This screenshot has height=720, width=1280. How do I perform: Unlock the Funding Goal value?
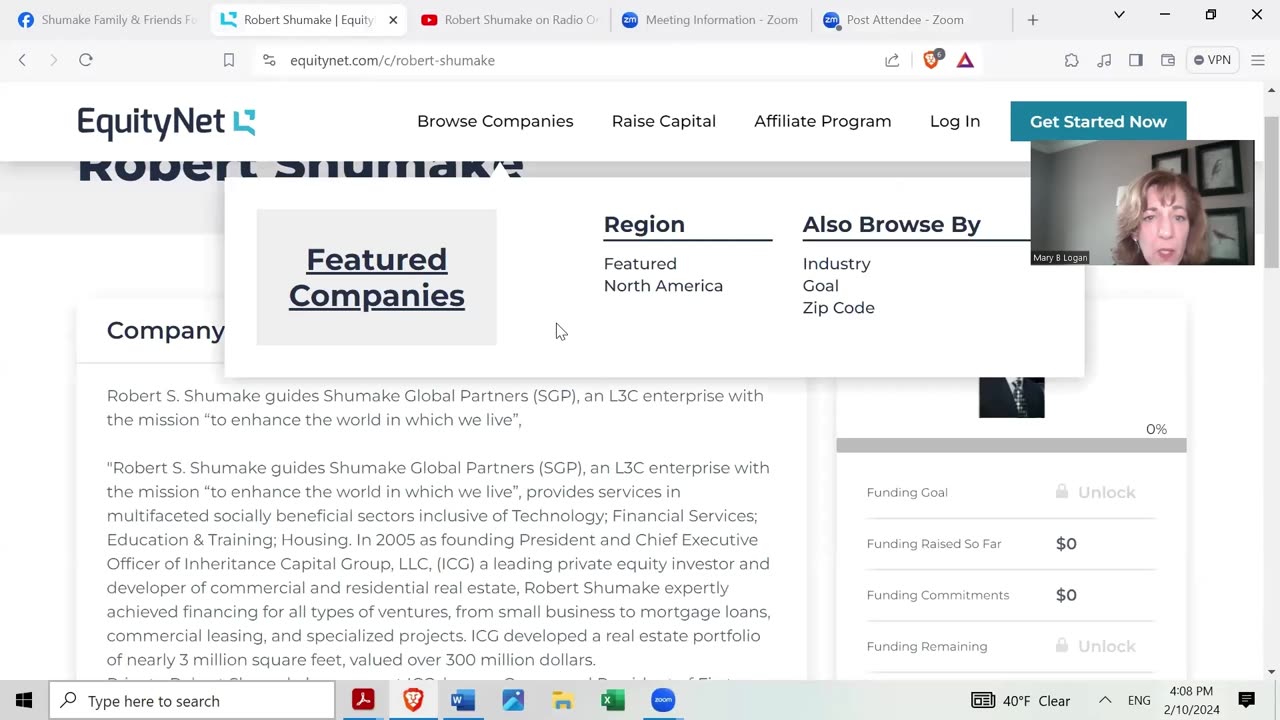click(x=1095, y=492)
